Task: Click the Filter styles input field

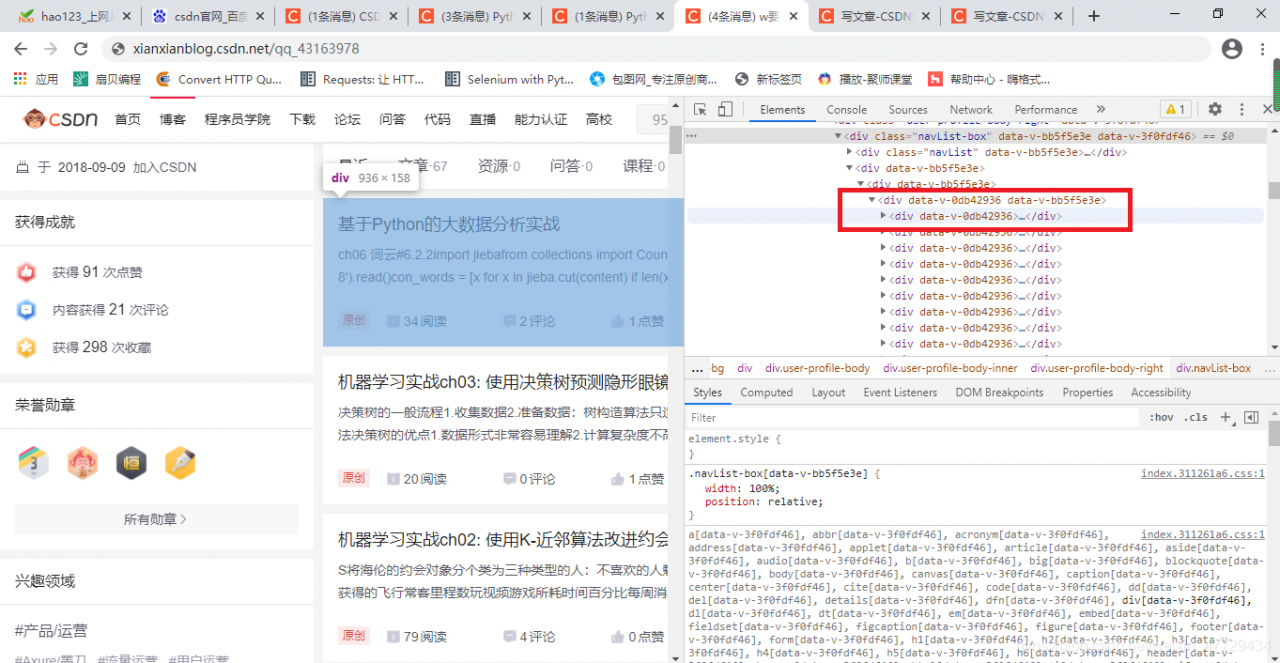Action: [x=913, y=417]
